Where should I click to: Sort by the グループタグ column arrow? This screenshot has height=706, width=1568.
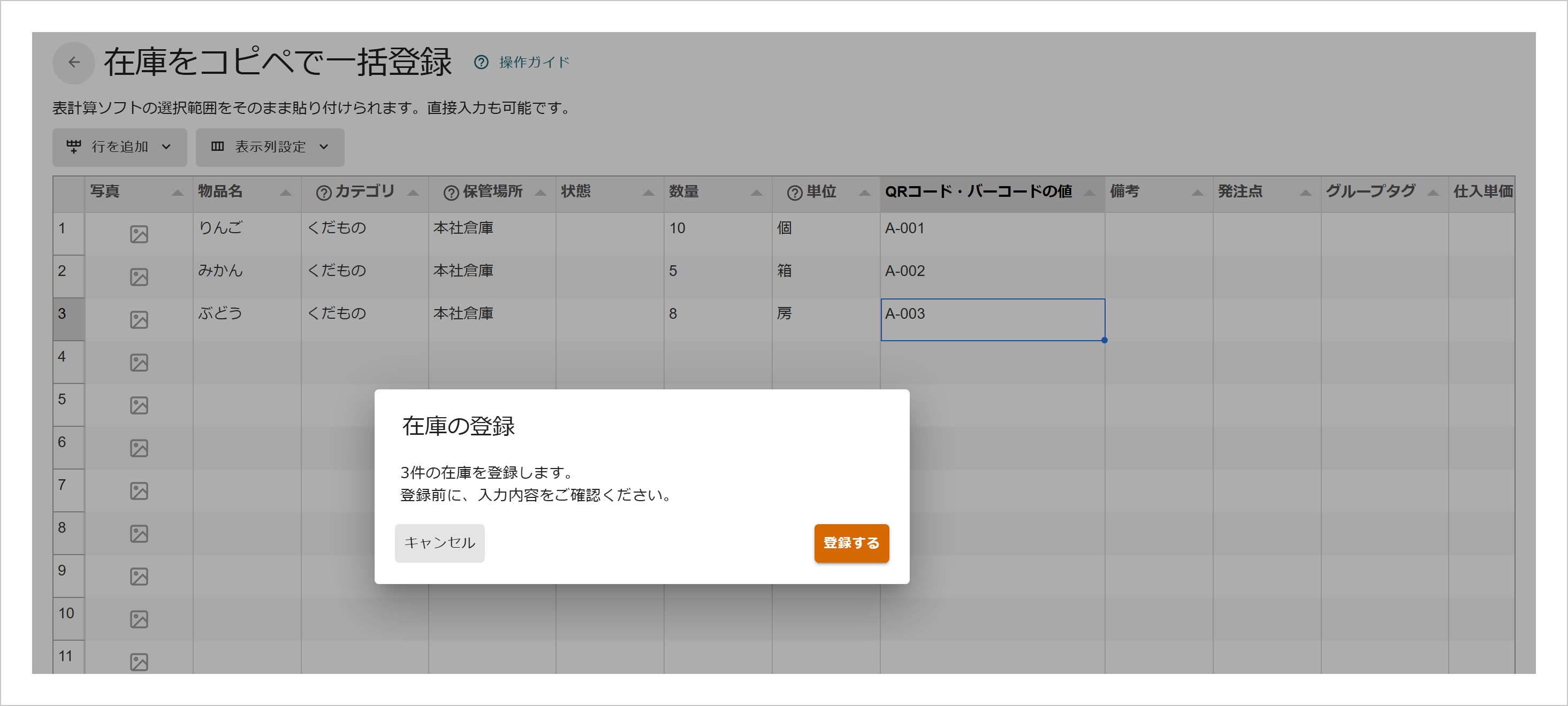click(x=1433, y=194)
